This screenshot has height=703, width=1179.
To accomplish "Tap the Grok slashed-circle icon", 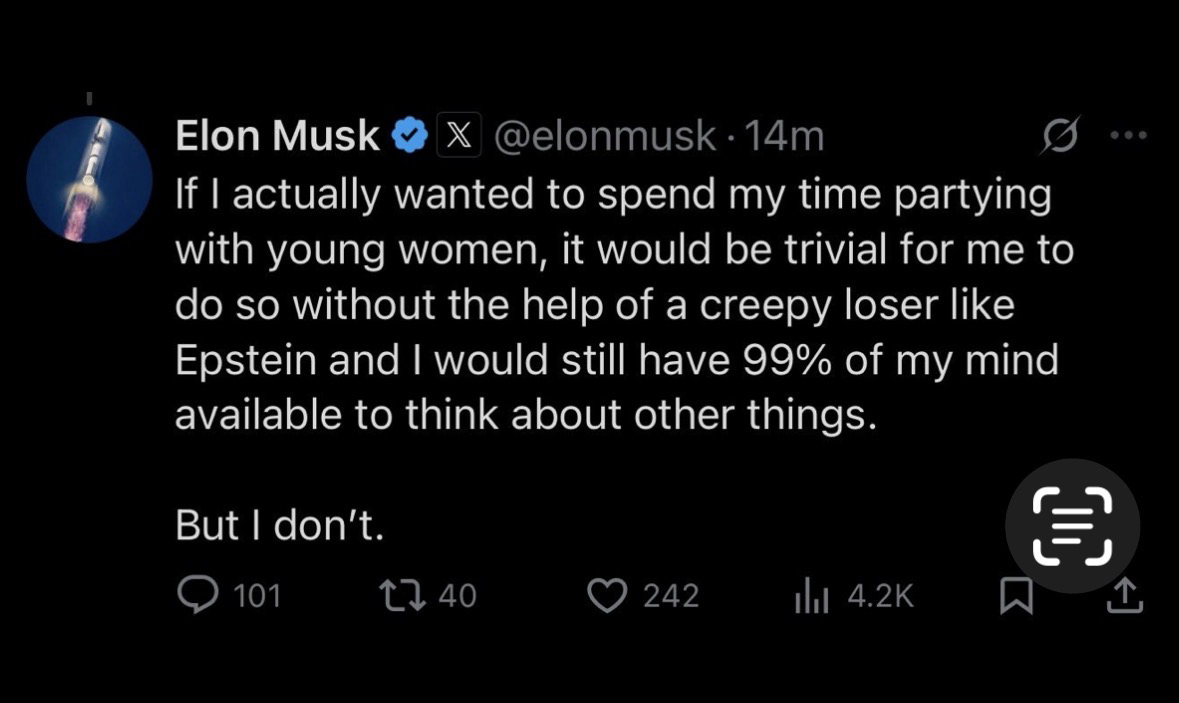I will [1059, 135].
